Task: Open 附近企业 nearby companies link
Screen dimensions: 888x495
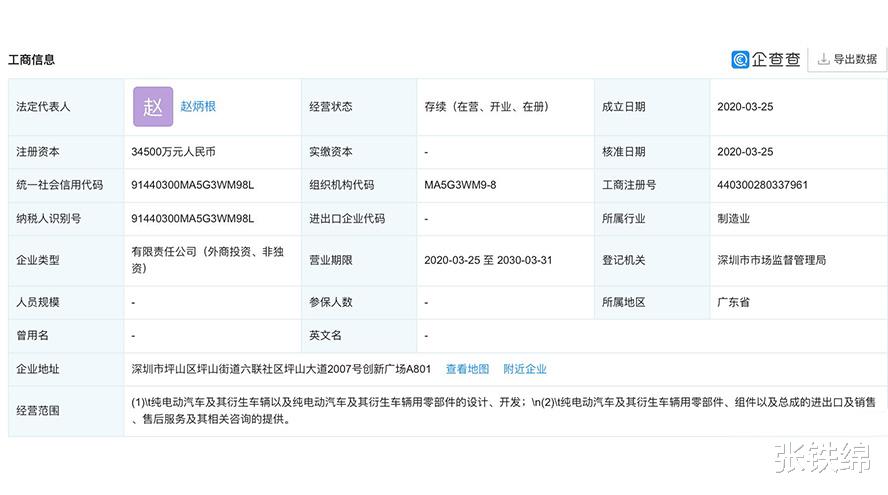Action: pyautogui.click(x=524, y=369)
